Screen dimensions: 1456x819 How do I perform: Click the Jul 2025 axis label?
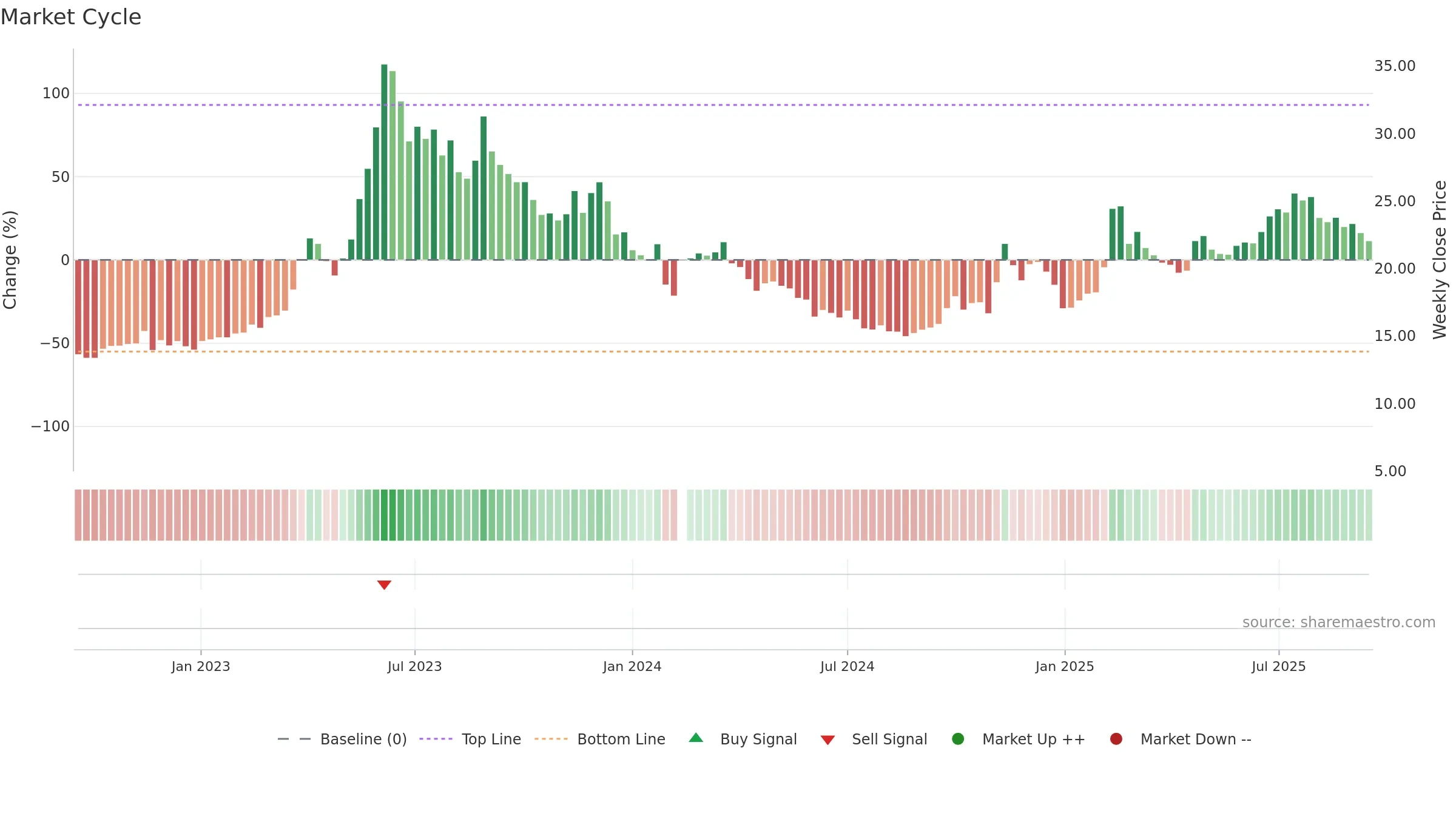[1279, 667]
